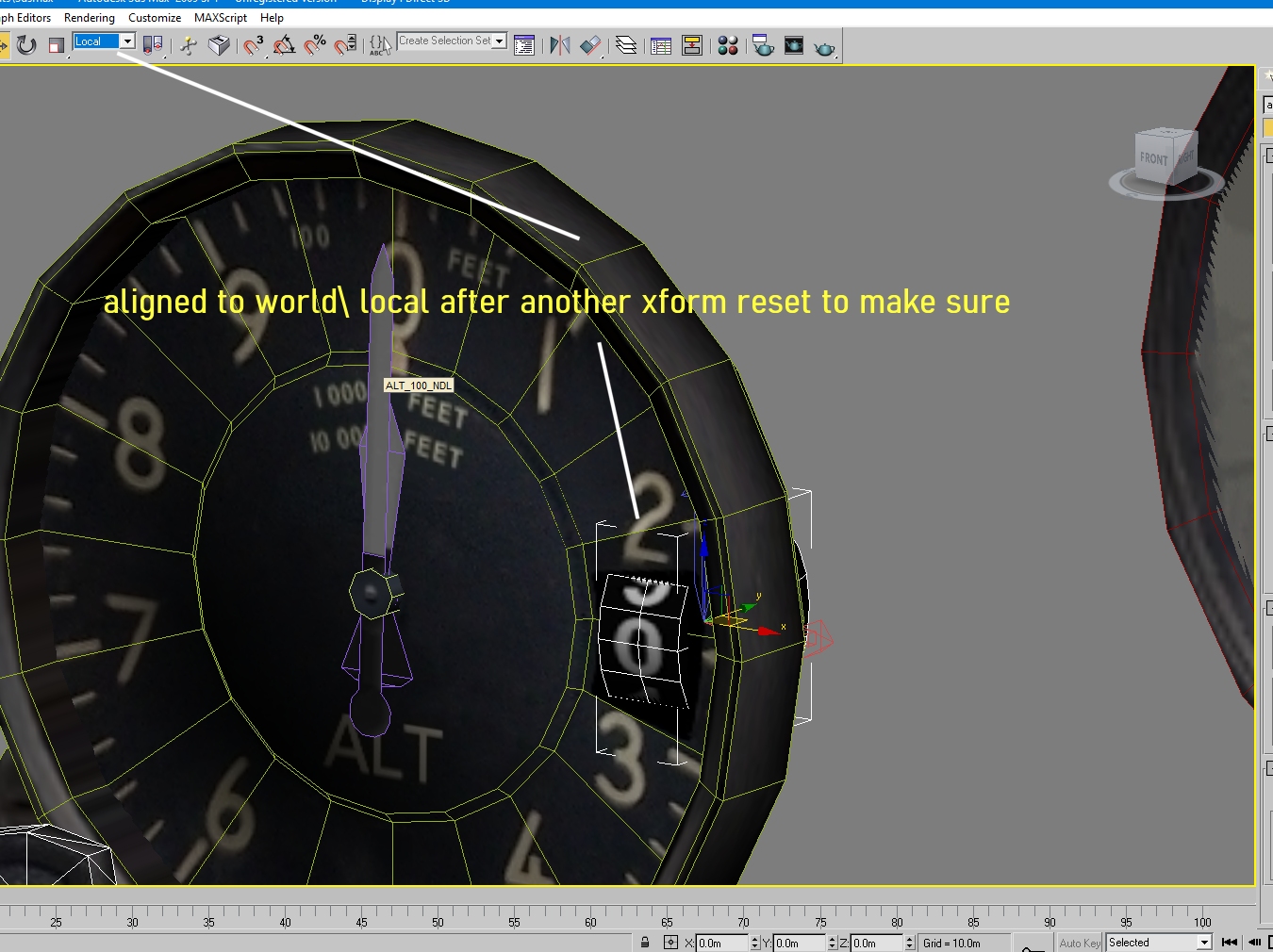
Task: Open the Selected key filter dropdown
Action: tap(1159, 943)
